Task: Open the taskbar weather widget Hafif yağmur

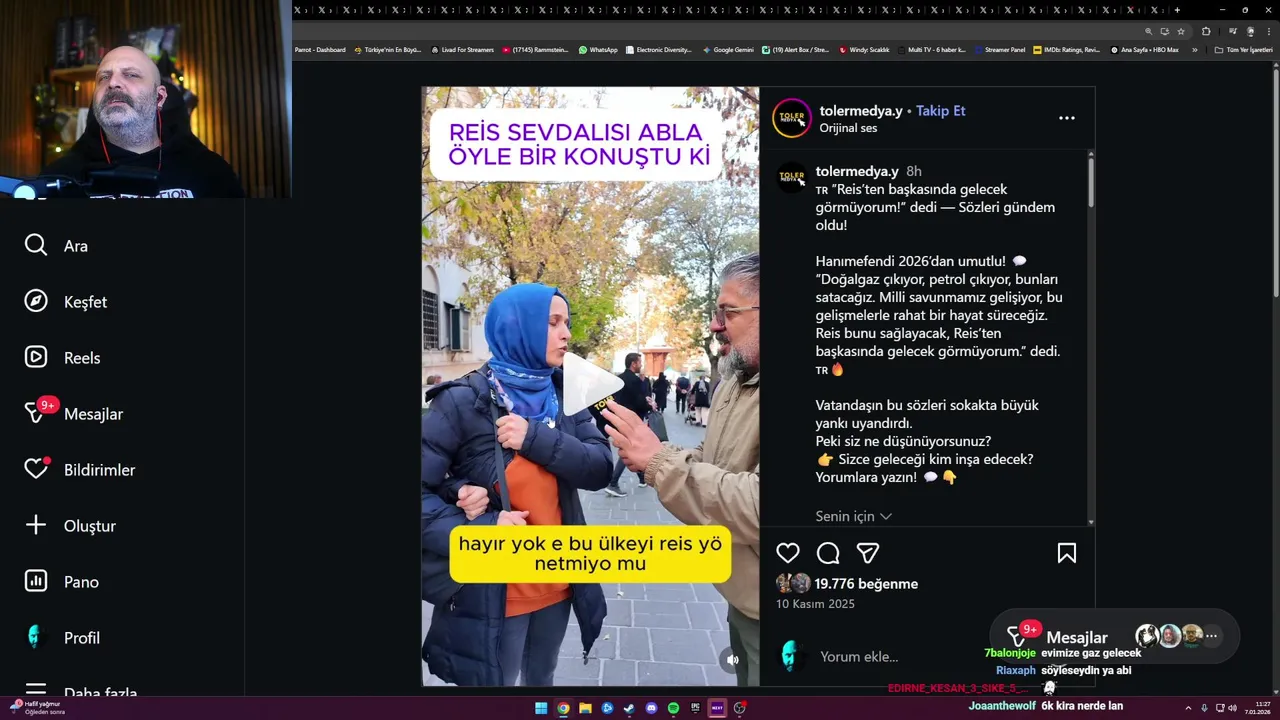Action: click(37, 708)
